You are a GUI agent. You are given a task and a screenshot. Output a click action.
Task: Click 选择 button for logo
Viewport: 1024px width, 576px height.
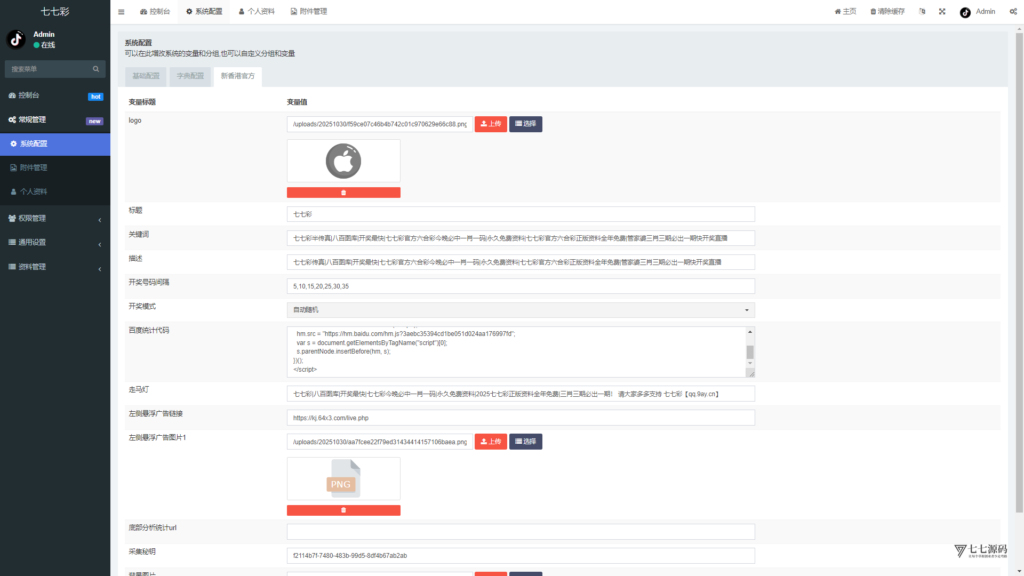[525, 124]
